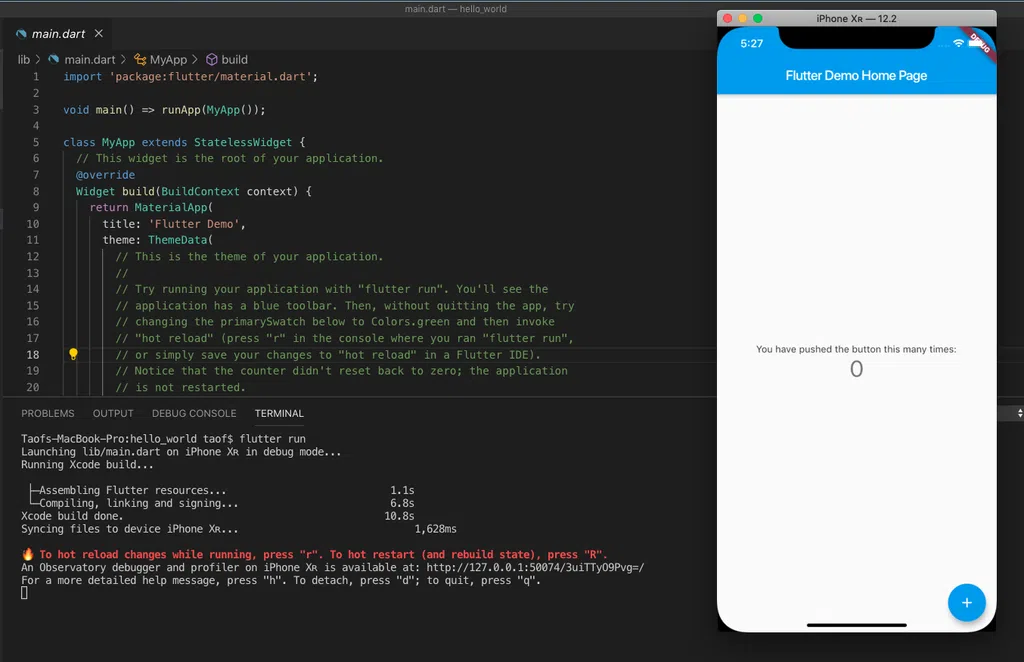
Task: Open the build method breadcrumb
Action: click(234, 59)
